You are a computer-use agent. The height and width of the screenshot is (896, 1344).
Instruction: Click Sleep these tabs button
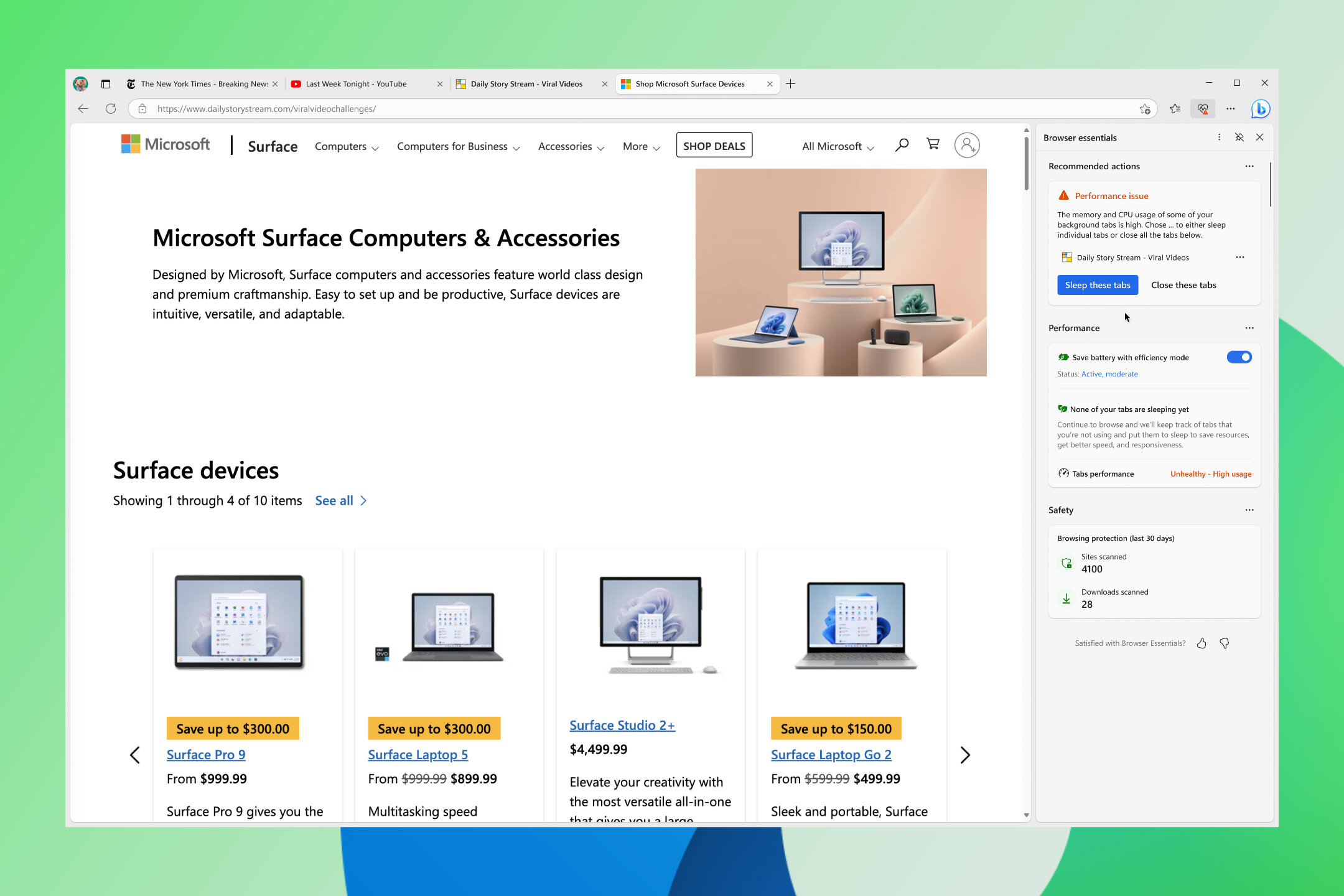(1096, 285)
